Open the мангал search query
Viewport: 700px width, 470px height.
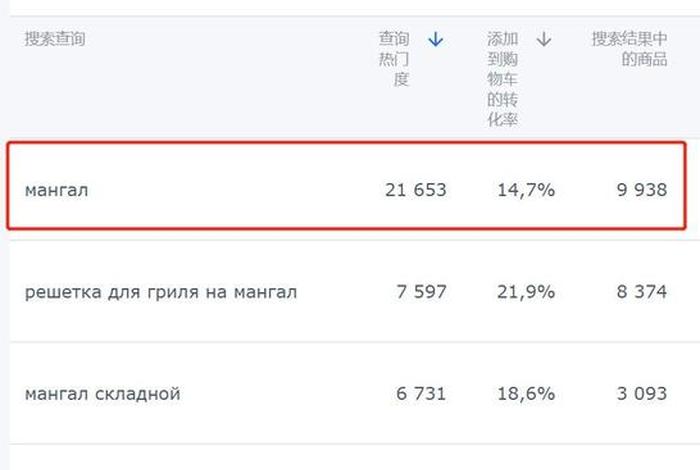[x=57, y=190]
